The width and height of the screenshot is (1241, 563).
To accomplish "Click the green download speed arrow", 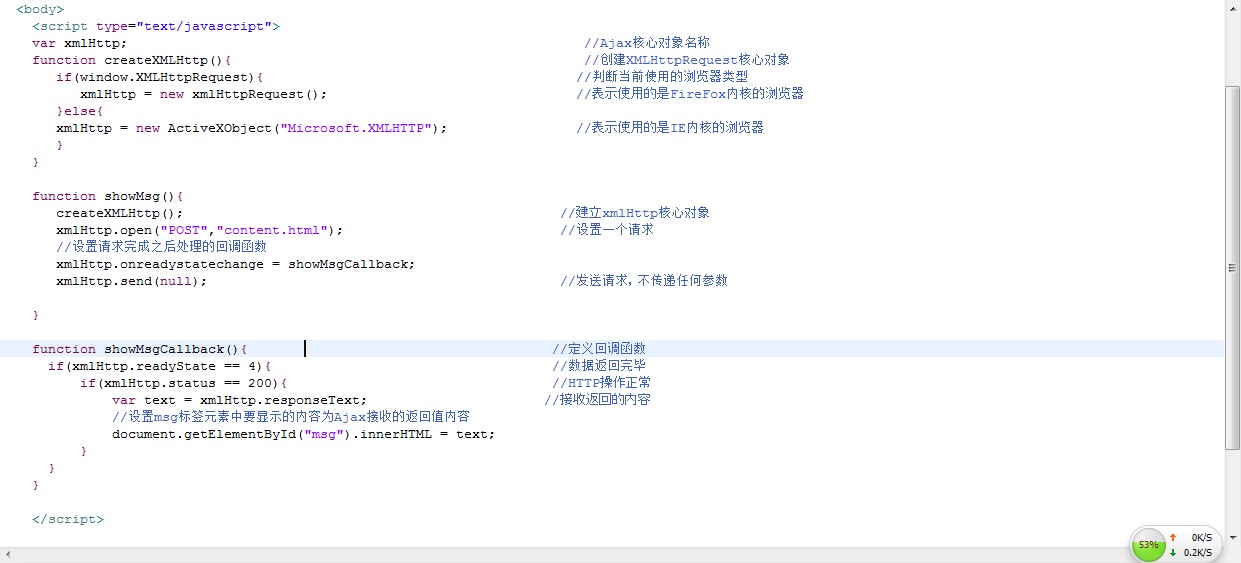I will coord(1173,552).
